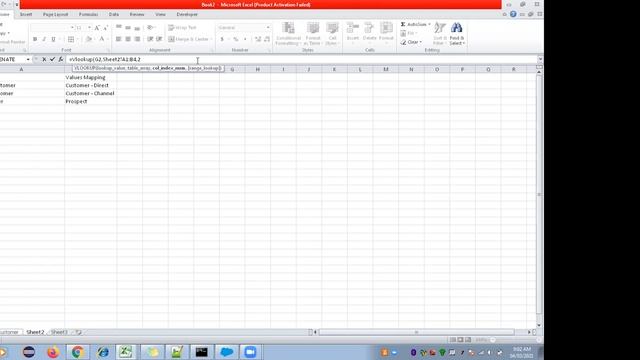Confirm formula entry with checkmark

(x=52, y=60)
